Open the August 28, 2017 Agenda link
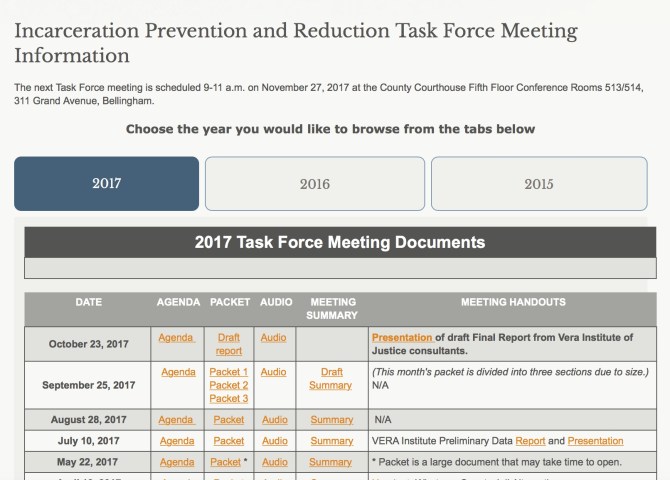 (176, 420)
